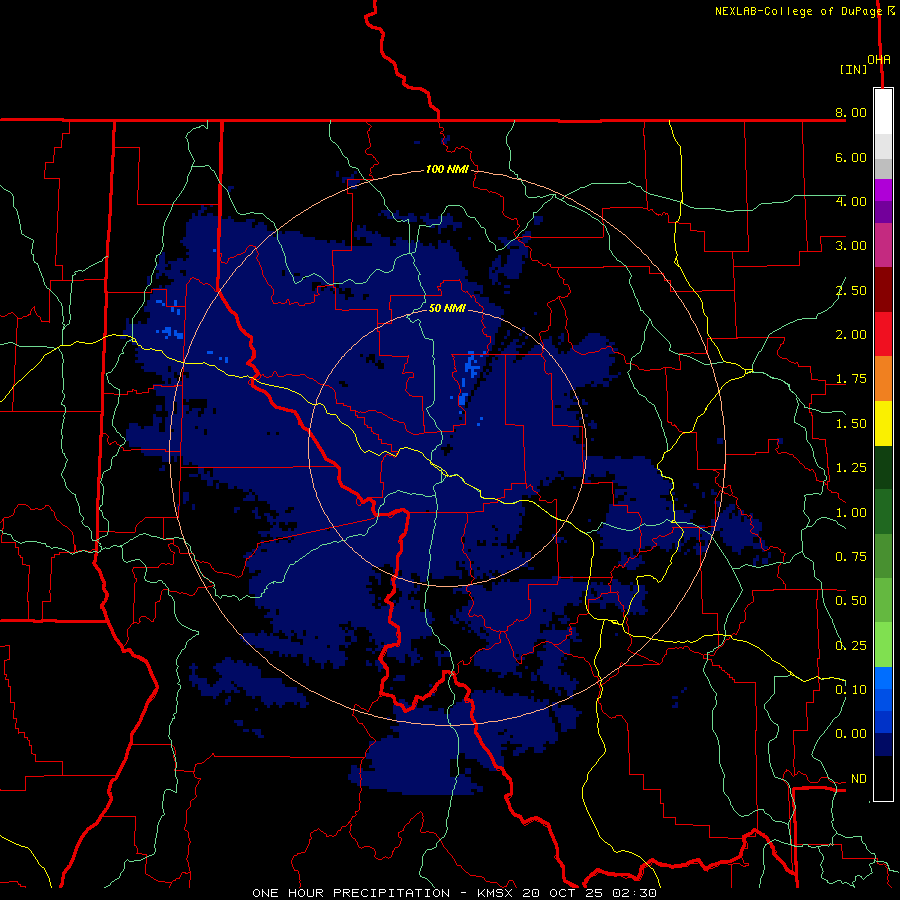
Task: Select the 2.50 legend value
Action: (x=851, y=290)
